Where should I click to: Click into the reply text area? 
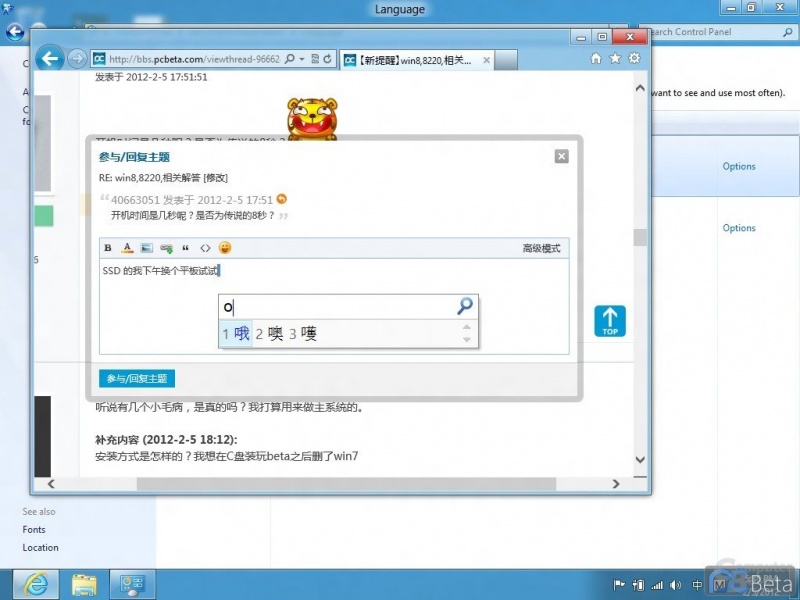(x=334, y=306)
